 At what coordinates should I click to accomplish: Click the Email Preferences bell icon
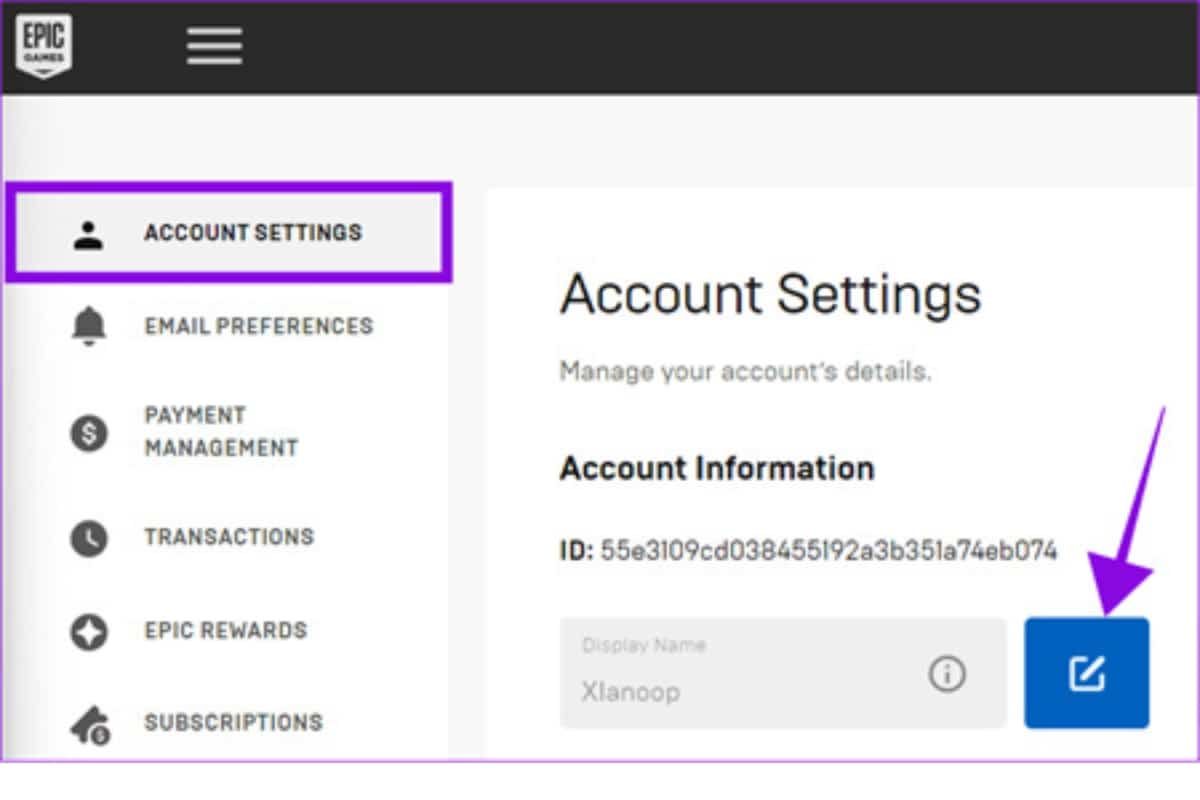coord(89,327)
